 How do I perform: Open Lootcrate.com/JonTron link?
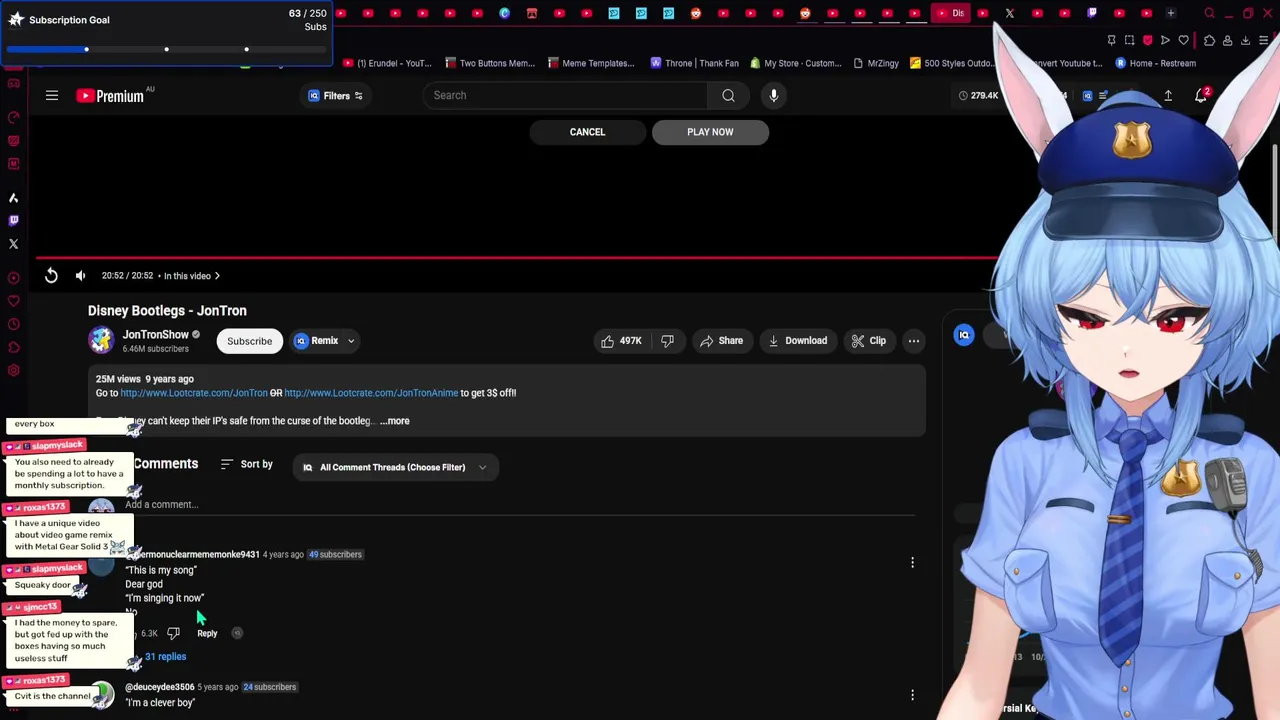click(194, 393)
